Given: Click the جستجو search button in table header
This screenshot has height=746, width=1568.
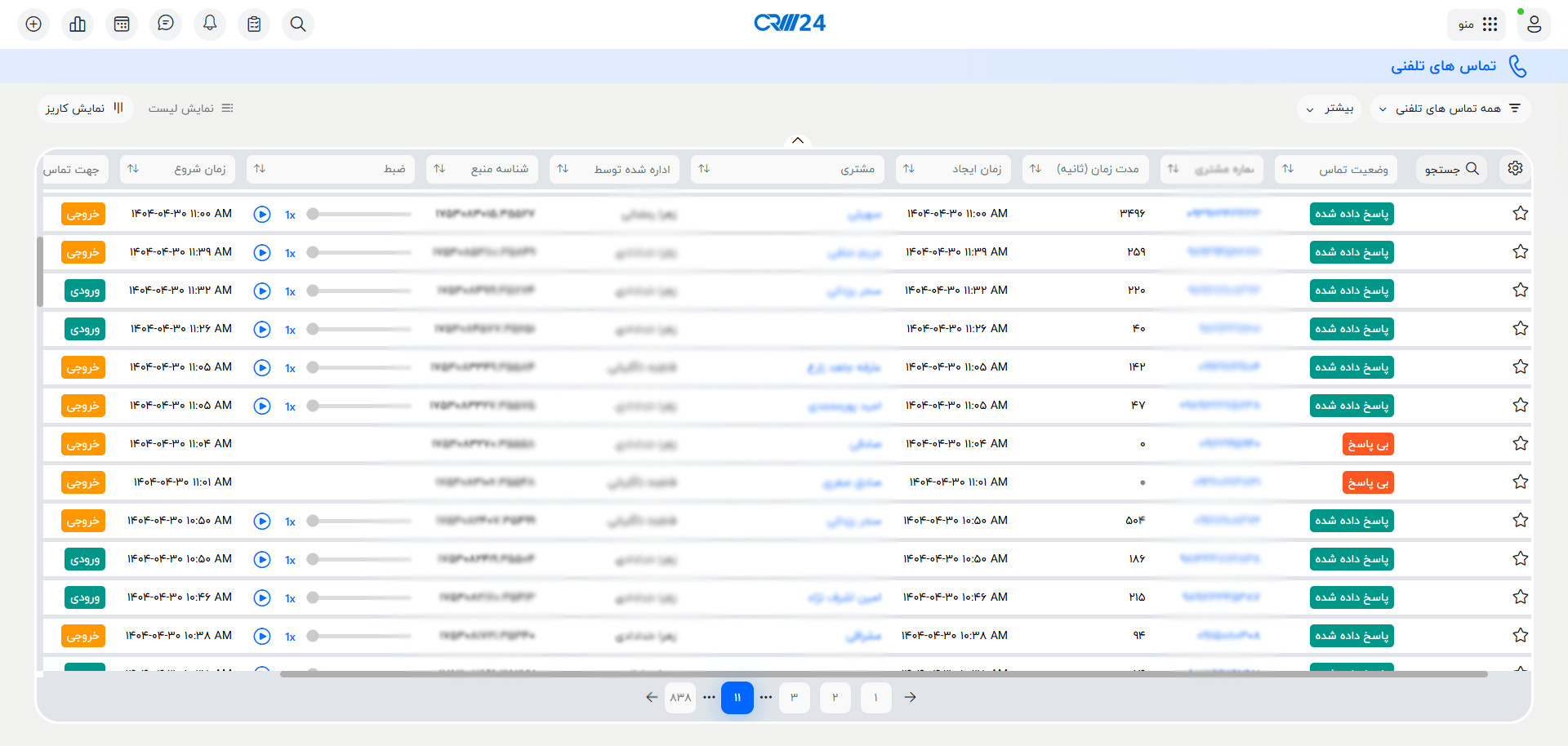Looking at the screenshot, I should [x=1451, y=169].
